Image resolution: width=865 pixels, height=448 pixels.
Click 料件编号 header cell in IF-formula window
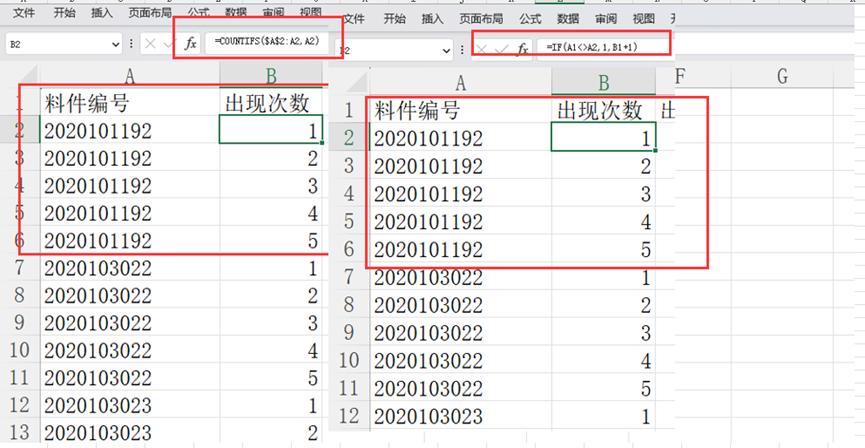461,110
